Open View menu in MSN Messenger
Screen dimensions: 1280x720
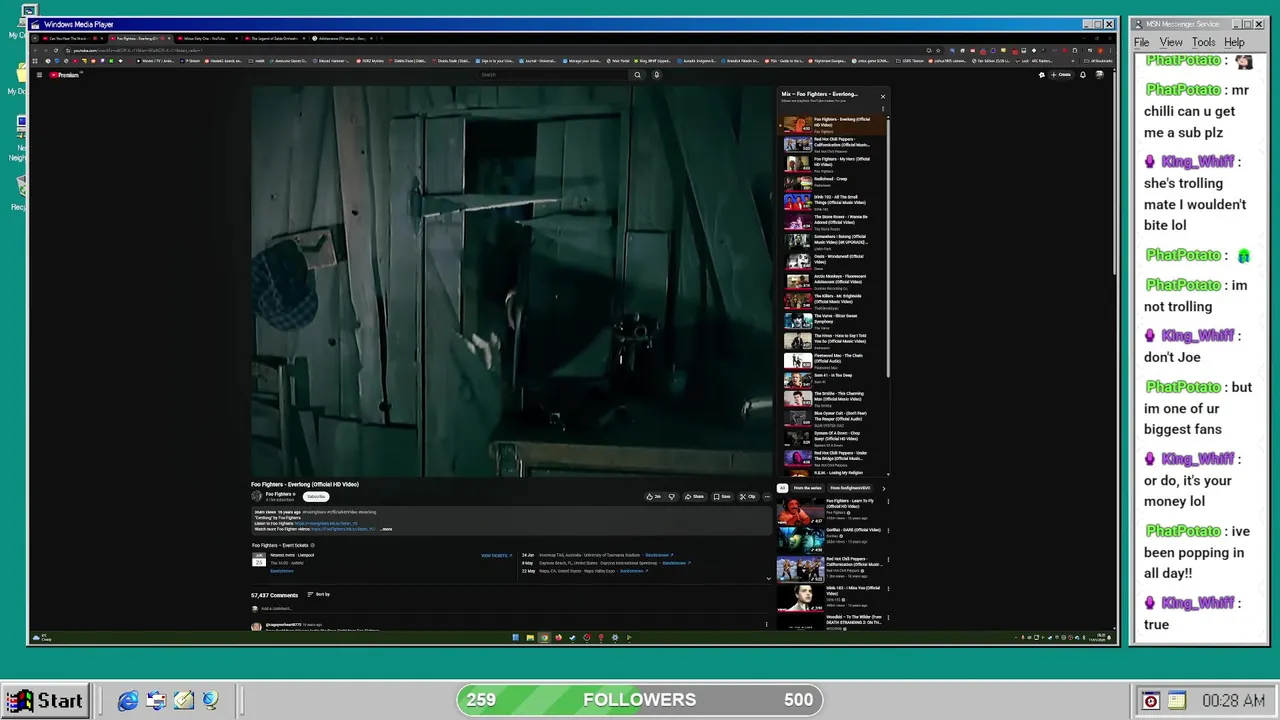[x=1171, y=42]
